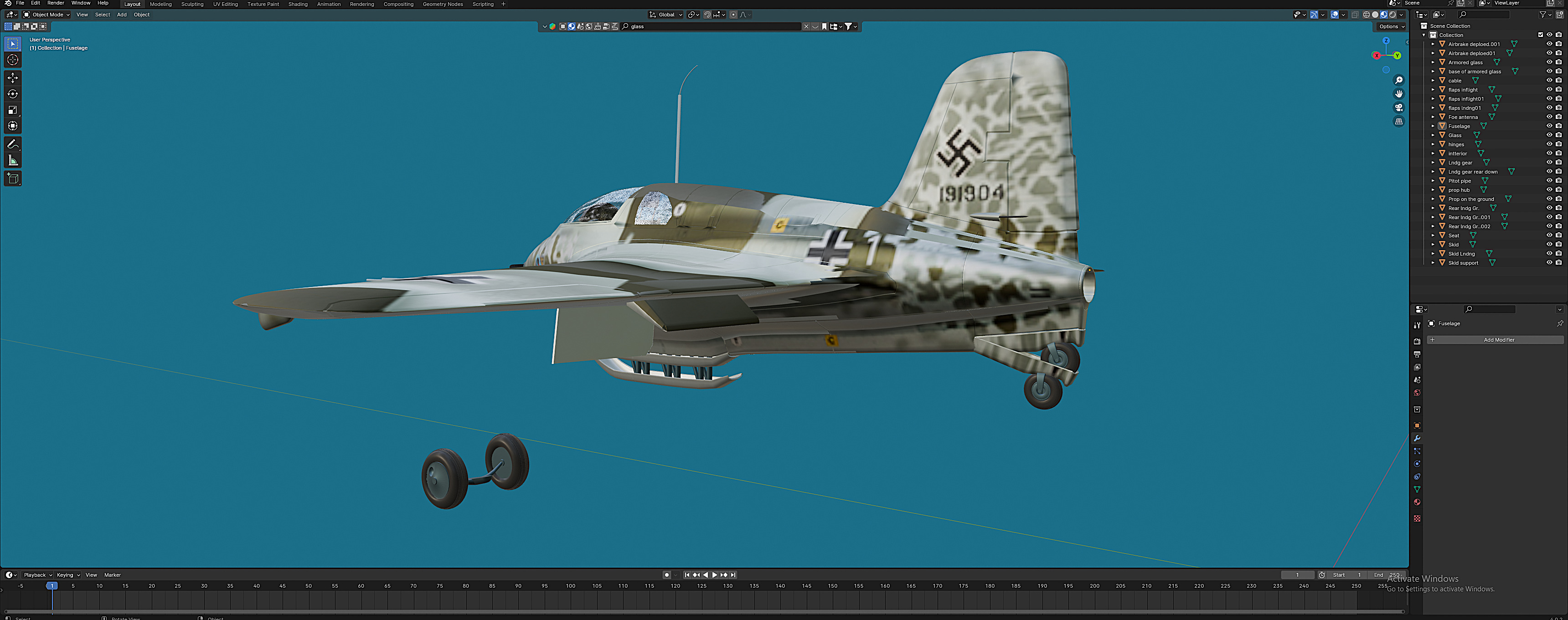The image size is (1568, 620).
Task: Click the viewport zoom magnifier icon
Action: click(1399, 80)
